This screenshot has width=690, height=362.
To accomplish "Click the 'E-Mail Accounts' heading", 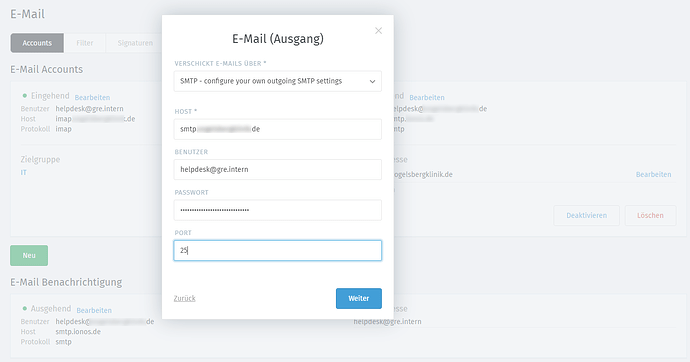I will pyautogui.click(x=47, y=69).
